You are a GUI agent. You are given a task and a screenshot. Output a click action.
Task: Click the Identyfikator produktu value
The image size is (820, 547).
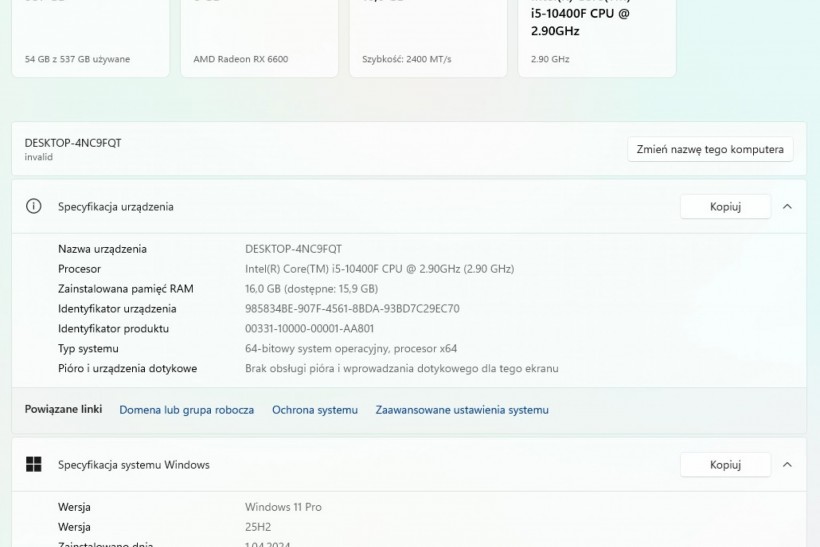(309, 328)
